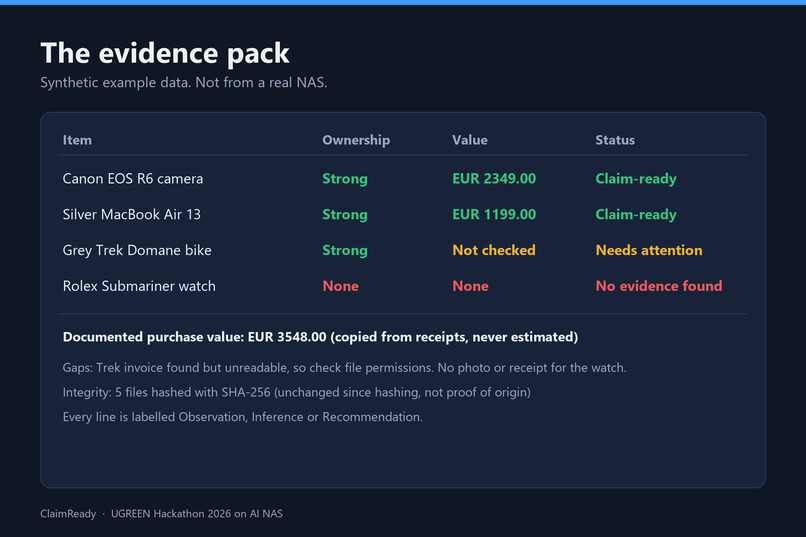Click 'Strong' ownership in the Canon EOS R6 row
Viewport: 806px width, 537px height.
(345, 179)
